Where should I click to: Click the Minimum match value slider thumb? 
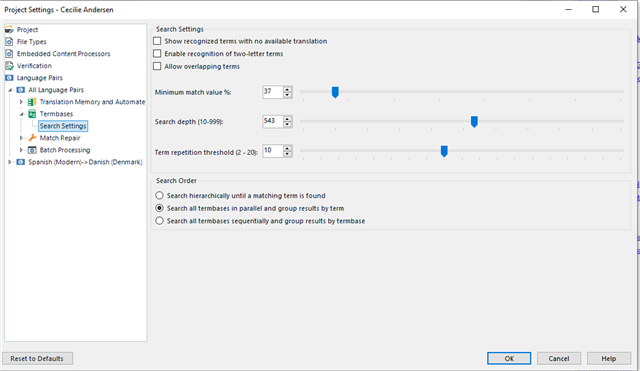pyautogui.click(x=335, y=92)
